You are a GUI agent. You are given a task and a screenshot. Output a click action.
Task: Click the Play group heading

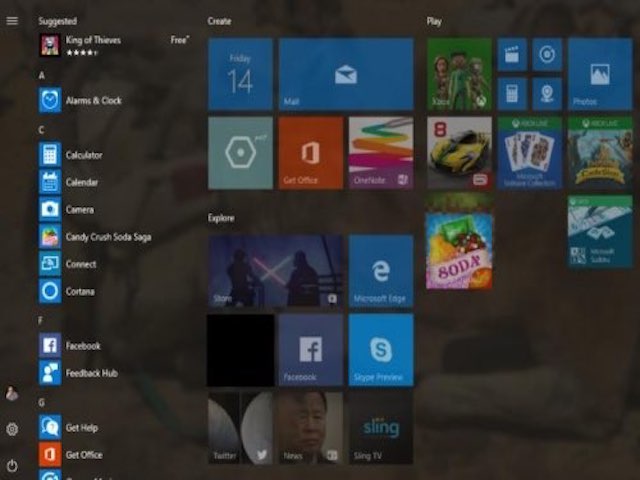[434, 21]
